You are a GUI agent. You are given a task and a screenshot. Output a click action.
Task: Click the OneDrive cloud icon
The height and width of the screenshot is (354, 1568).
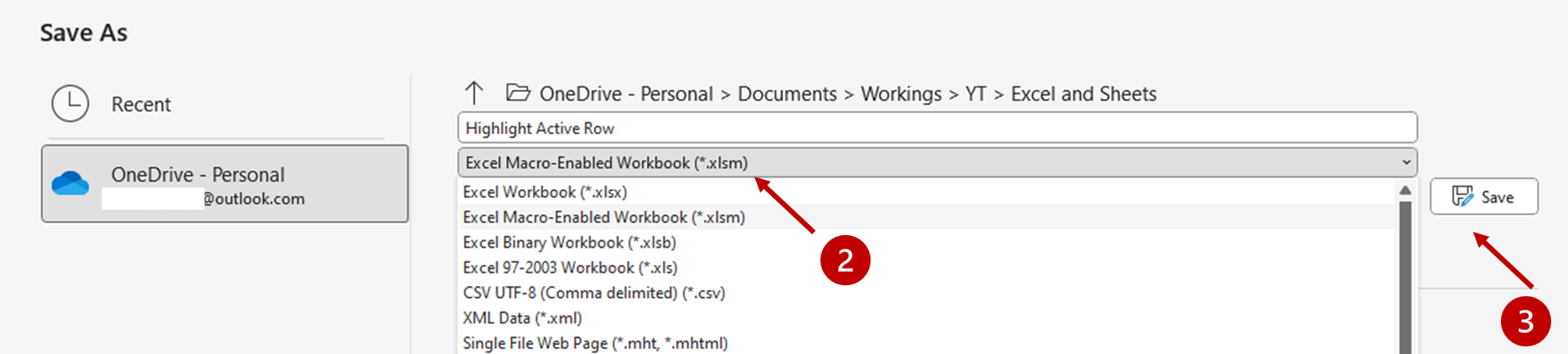coord(70,183)
